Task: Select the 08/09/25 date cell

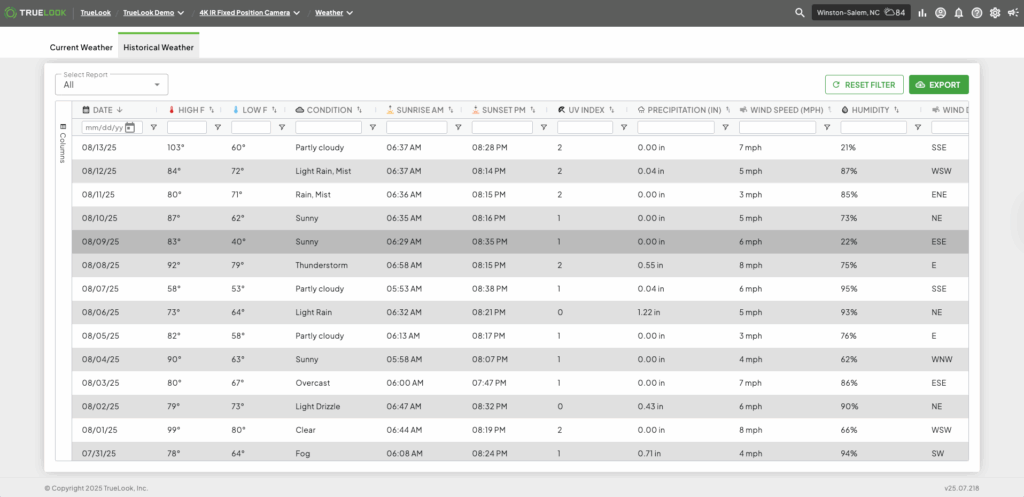Action: coord(101,242)
